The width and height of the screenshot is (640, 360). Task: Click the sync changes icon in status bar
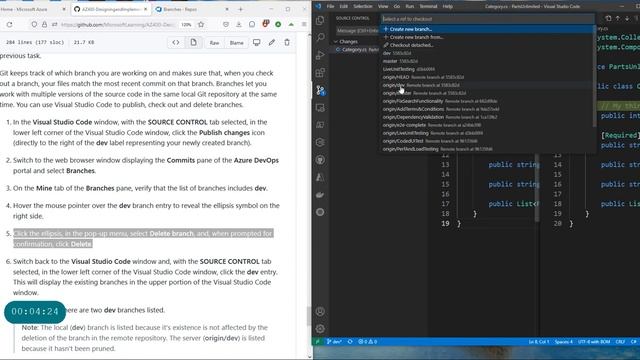pos(350,342)
